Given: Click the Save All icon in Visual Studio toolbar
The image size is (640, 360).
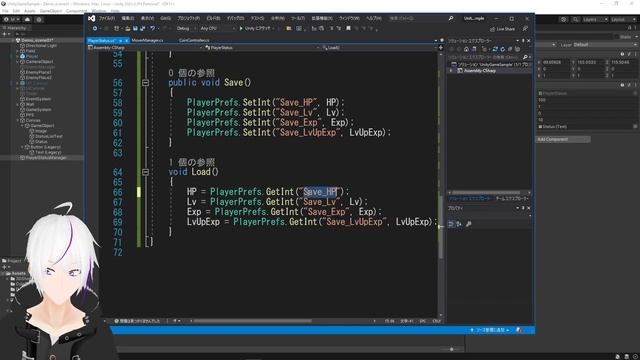Looking at the screenshot, I should (x=142, y=29).
